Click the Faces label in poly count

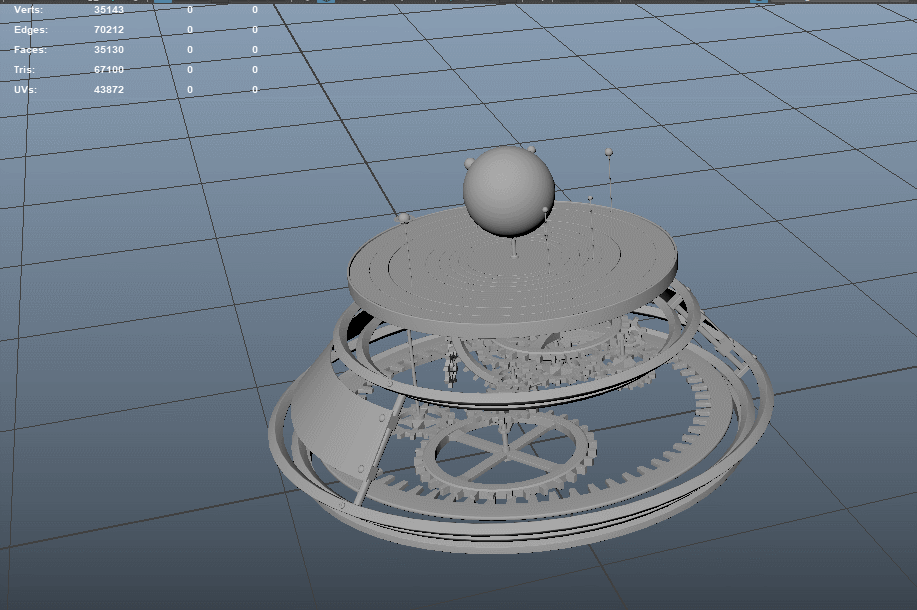(x=30, y=49)
